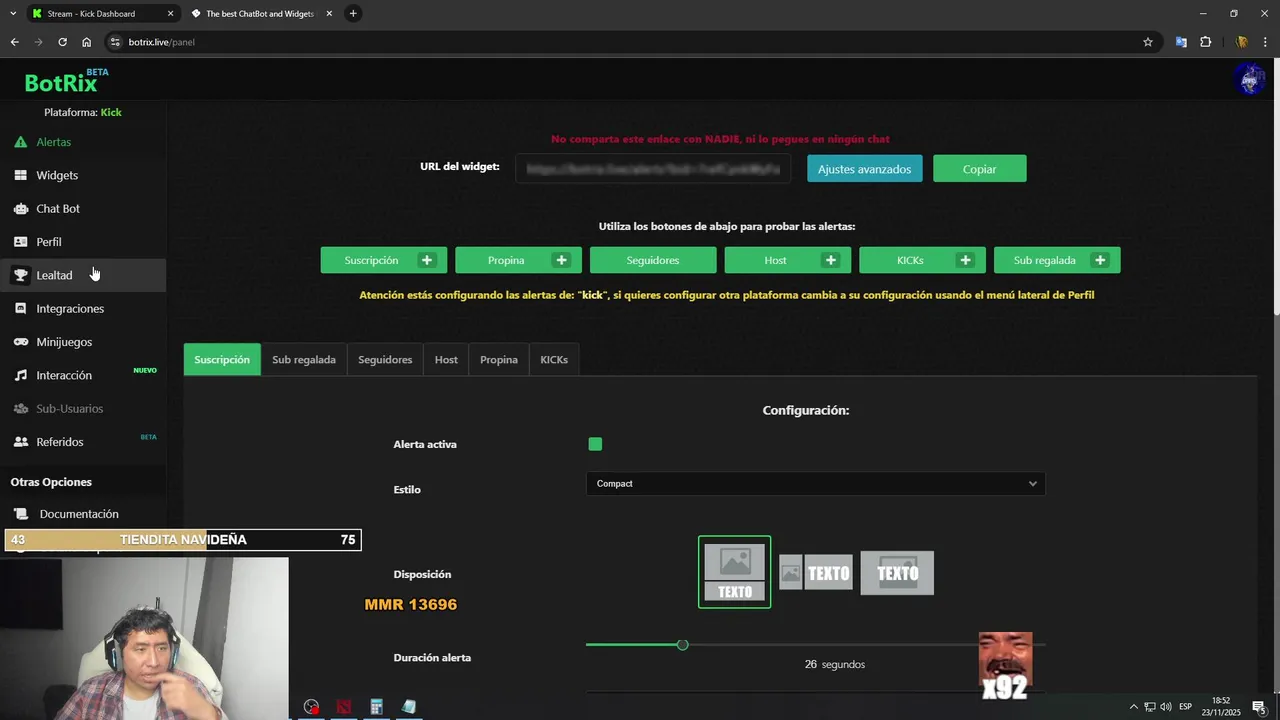Click the plus on the Host test button
The image size is (1280, 720).
coord(830,260)
